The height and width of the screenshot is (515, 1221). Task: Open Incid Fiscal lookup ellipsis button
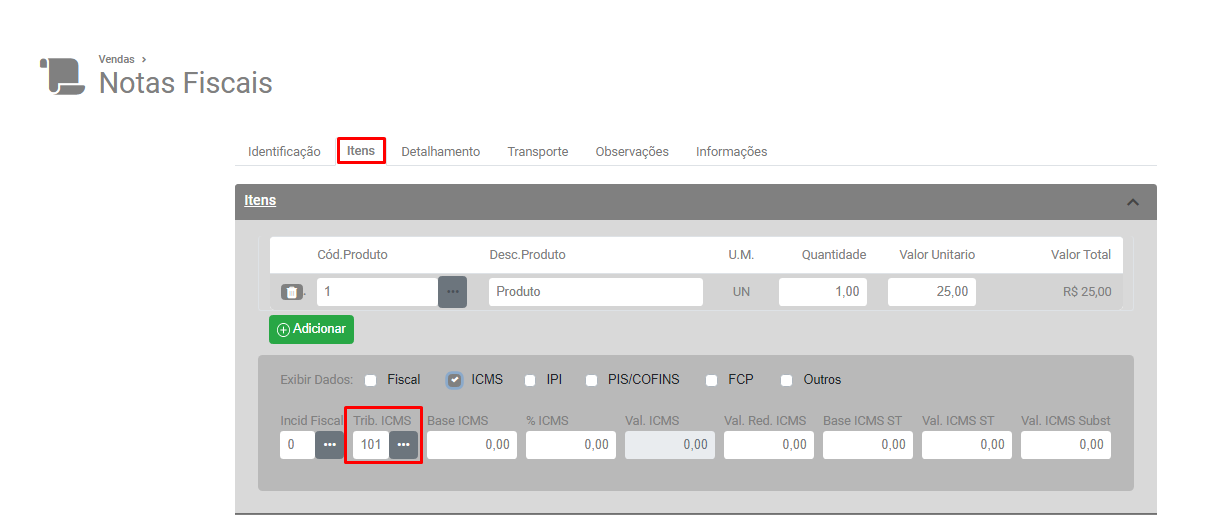(329, 445)
